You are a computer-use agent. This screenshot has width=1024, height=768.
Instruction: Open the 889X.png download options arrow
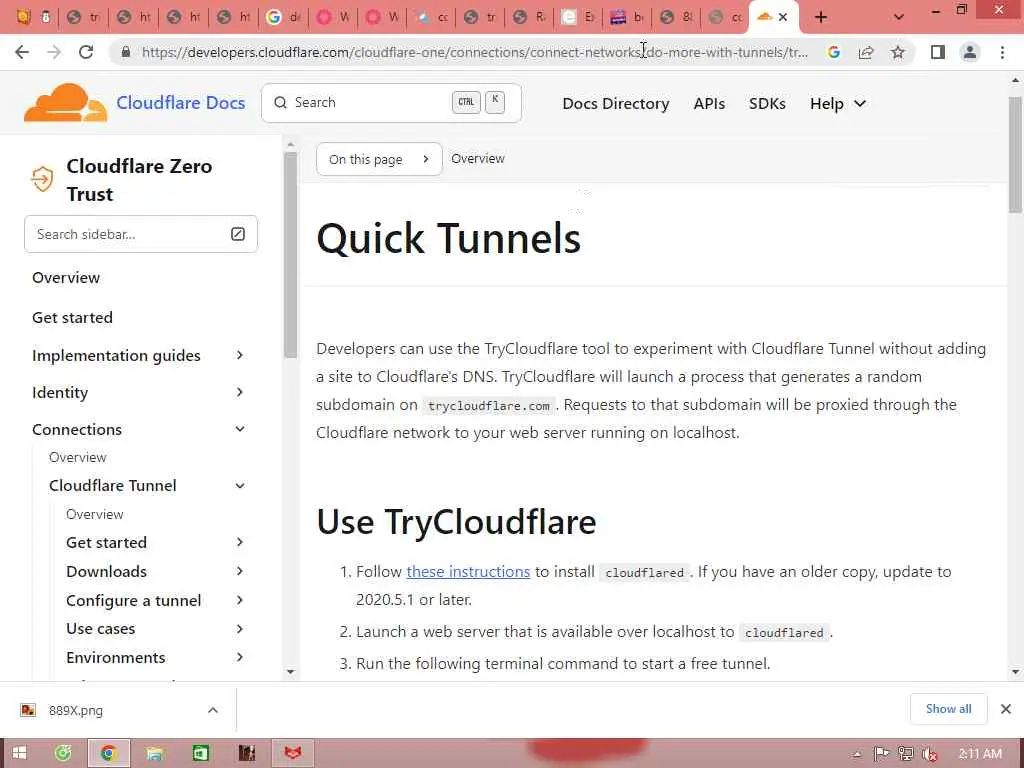(212, 710)
